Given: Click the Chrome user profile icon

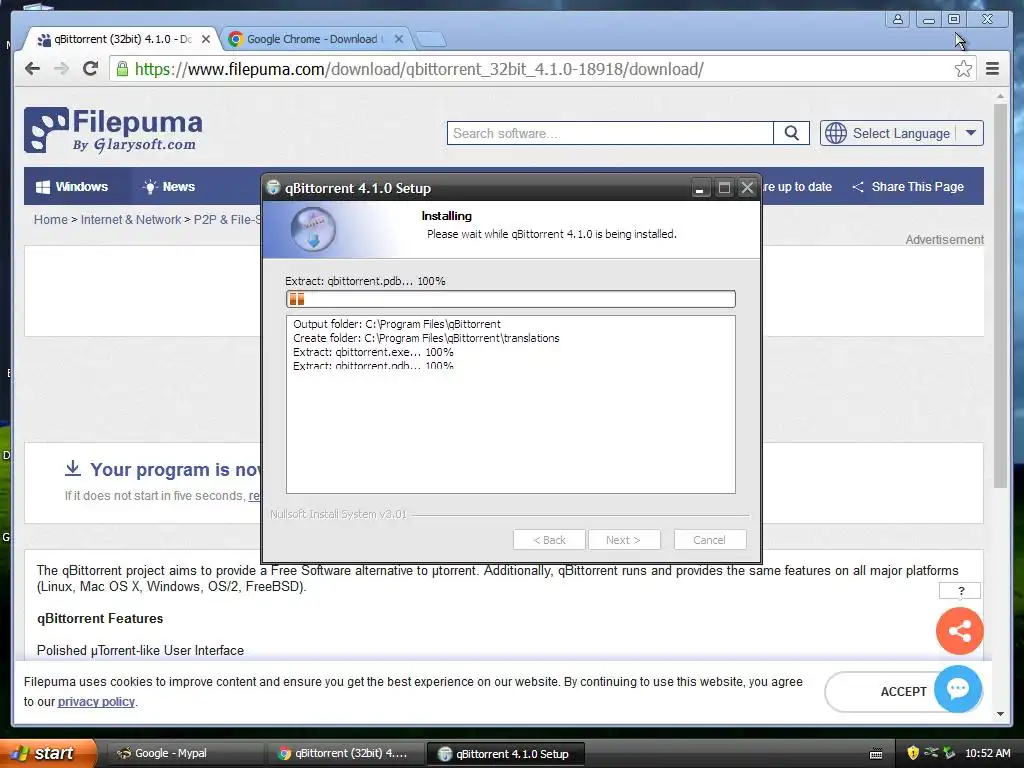Looking at the screenshot, I should click(898, 19).
